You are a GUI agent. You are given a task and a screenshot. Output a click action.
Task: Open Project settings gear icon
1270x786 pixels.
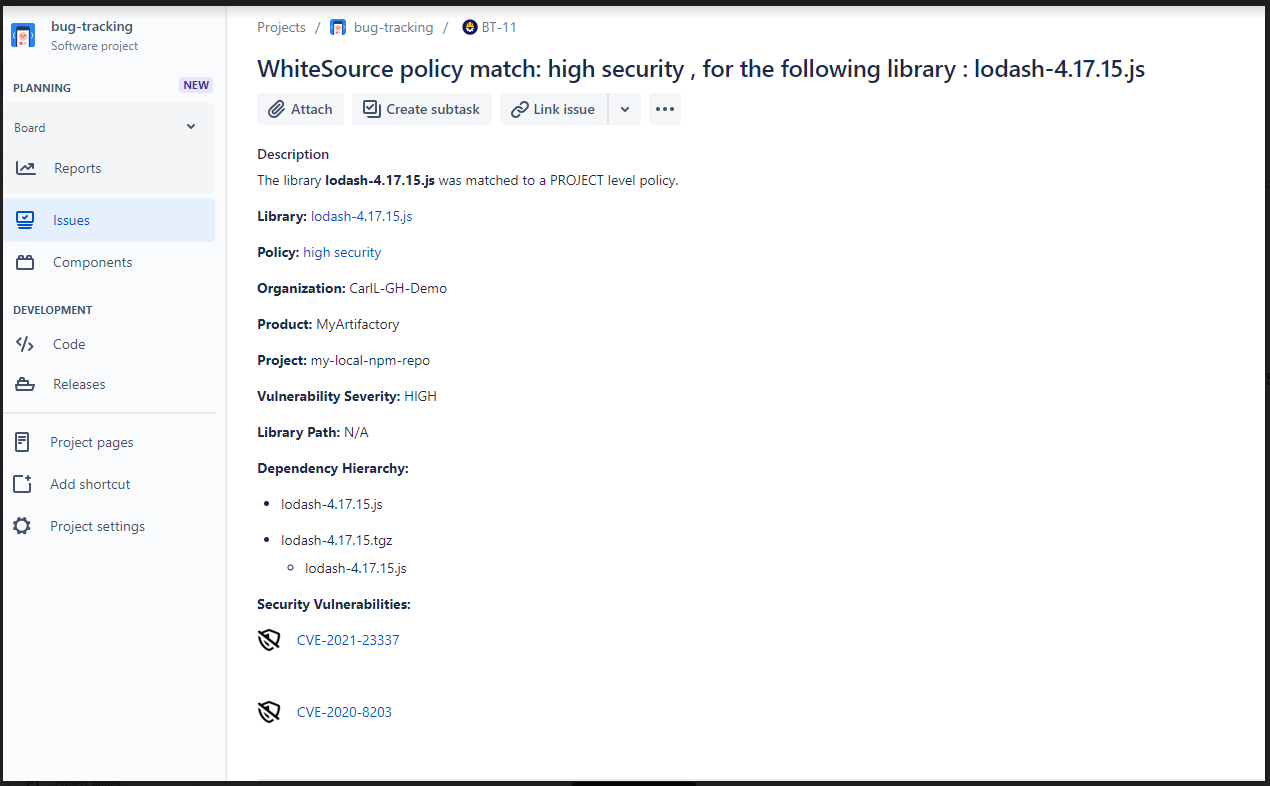tap(22, 526)
